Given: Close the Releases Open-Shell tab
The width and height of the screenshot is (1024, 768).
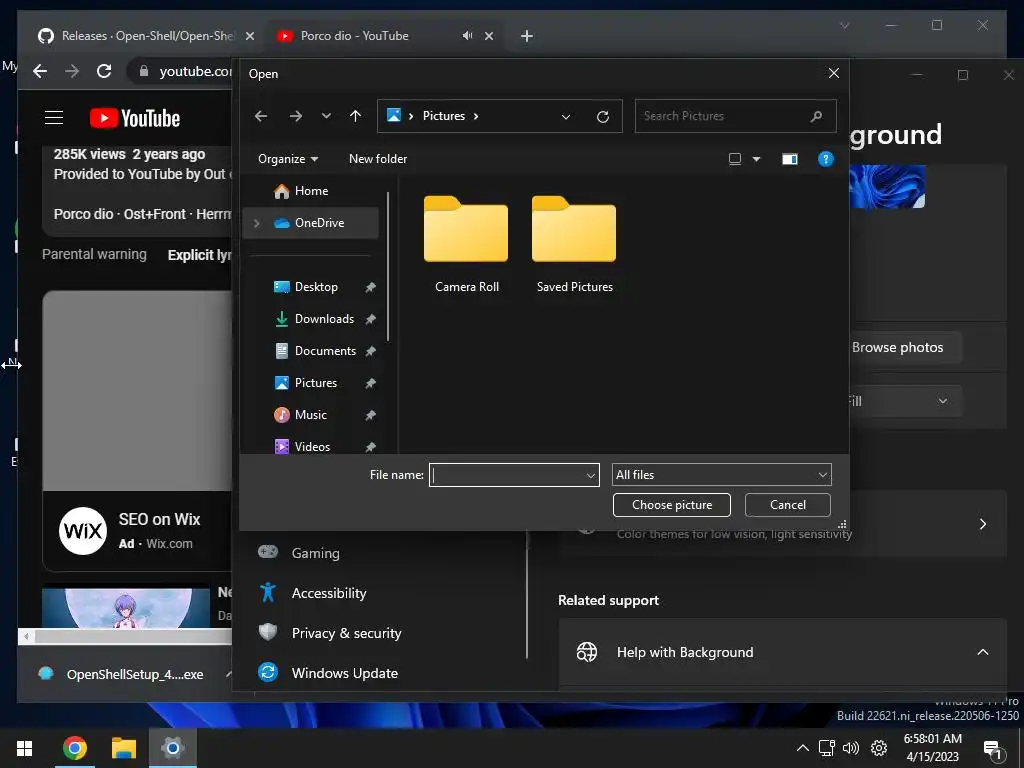Looking at the screenshot, I should (249, 36).
